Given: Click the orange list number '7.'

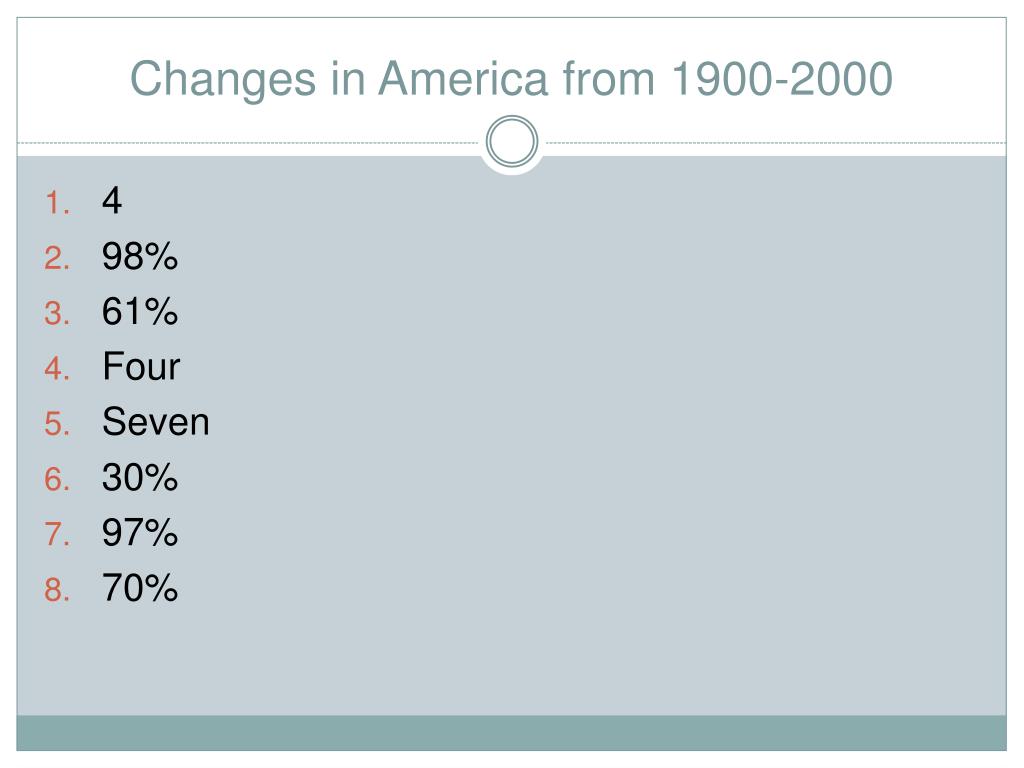Looking at the screenshot, I should point(57,534).
